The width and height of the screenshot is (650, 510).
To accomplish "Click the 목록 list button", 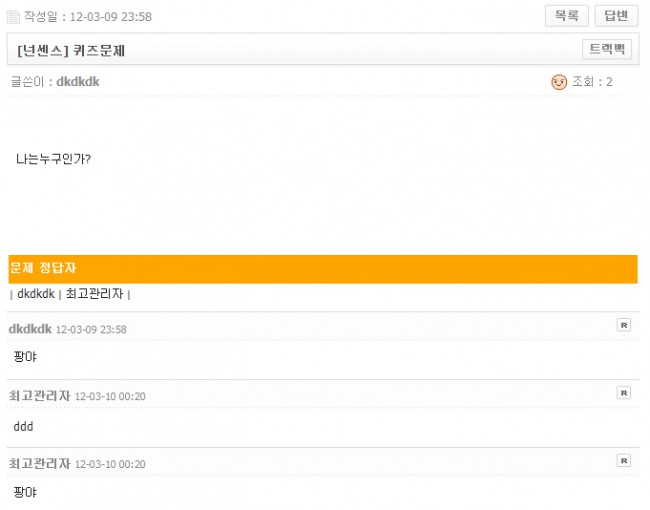I will (x=566, y=16).
